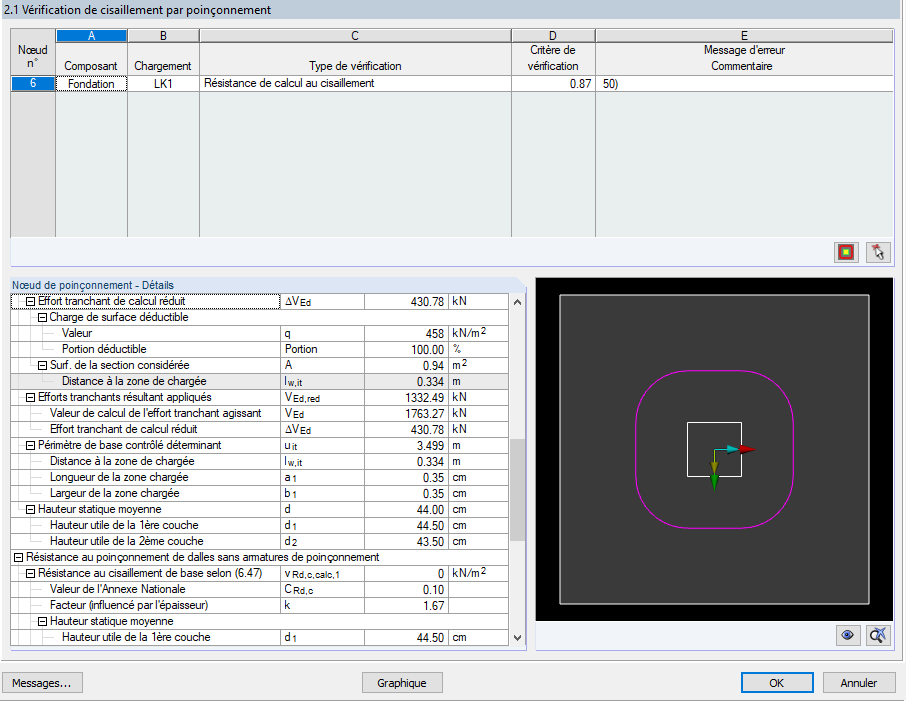Click the pick-node cursor icon
Screen dimensions: 906x701
[878, 253]
